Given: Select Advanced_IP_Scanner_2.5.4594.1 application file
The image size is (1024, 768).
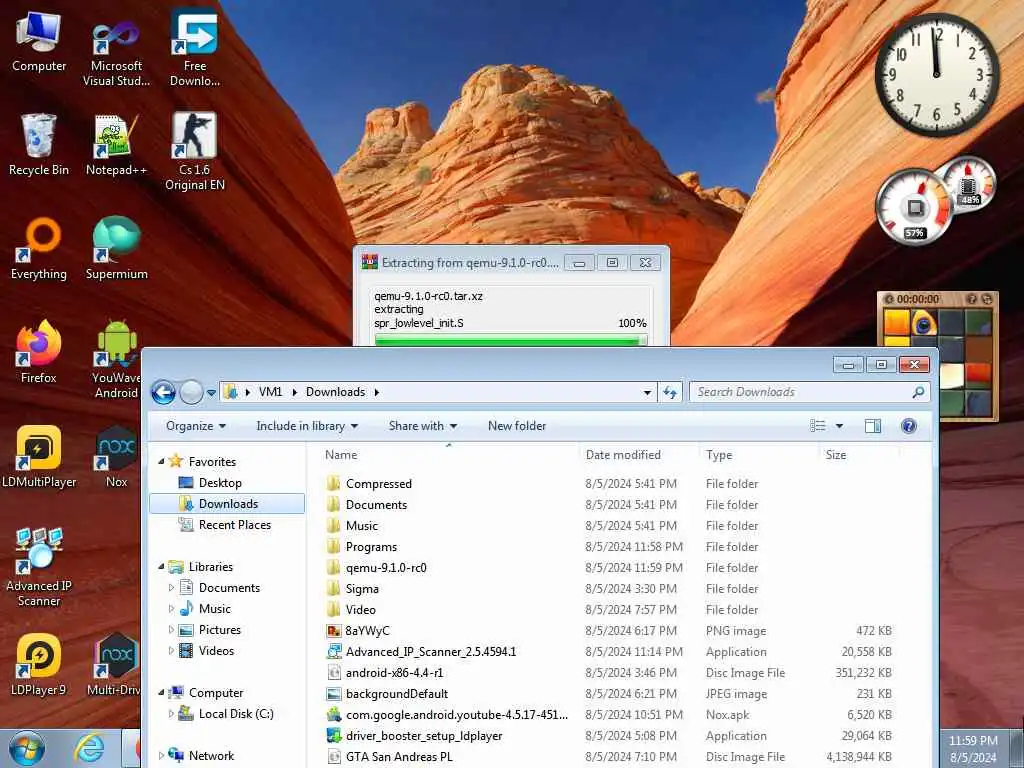Looking at the screenshot, I should tap(431, 652).
